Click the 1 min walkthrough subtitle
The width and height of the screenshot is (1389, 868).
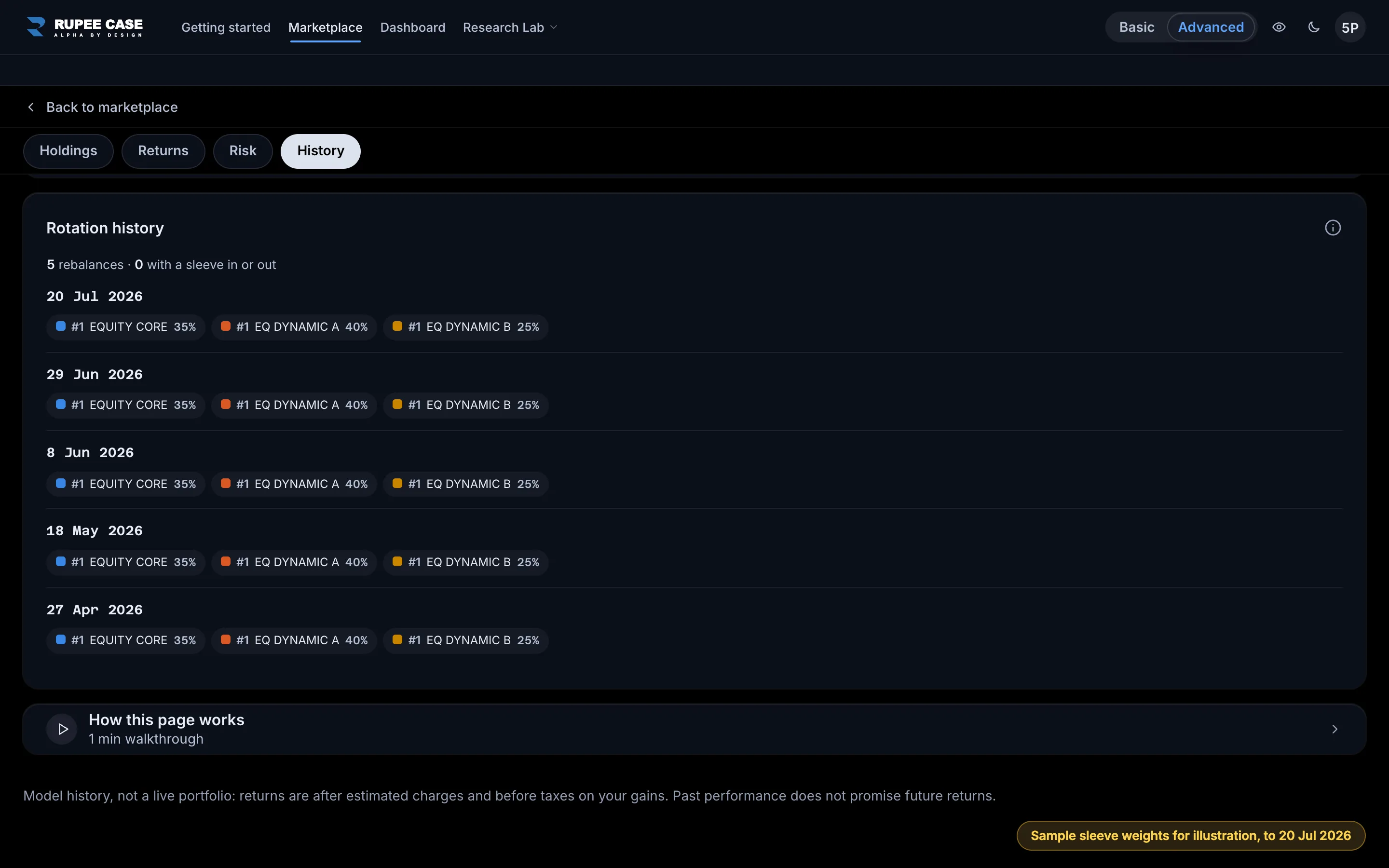146,739
